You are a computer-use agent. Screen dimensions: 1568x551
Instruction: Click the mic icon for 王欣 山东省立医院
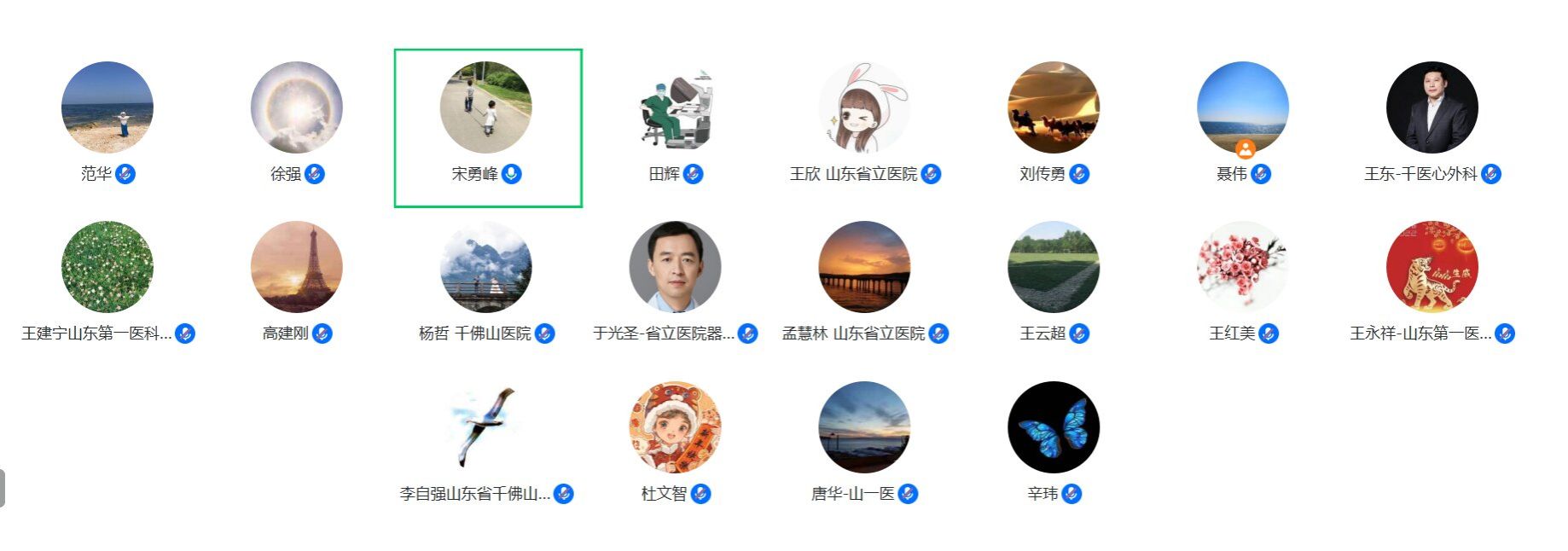pos(931,174)
